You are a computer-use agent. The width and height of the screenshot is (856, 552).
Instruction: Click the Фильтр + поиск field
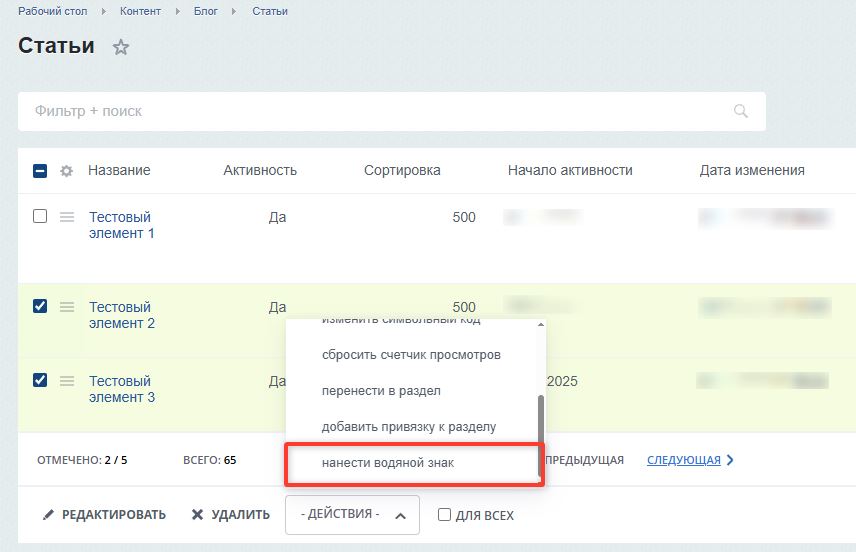pyautogui.click(x=380, y=111)
